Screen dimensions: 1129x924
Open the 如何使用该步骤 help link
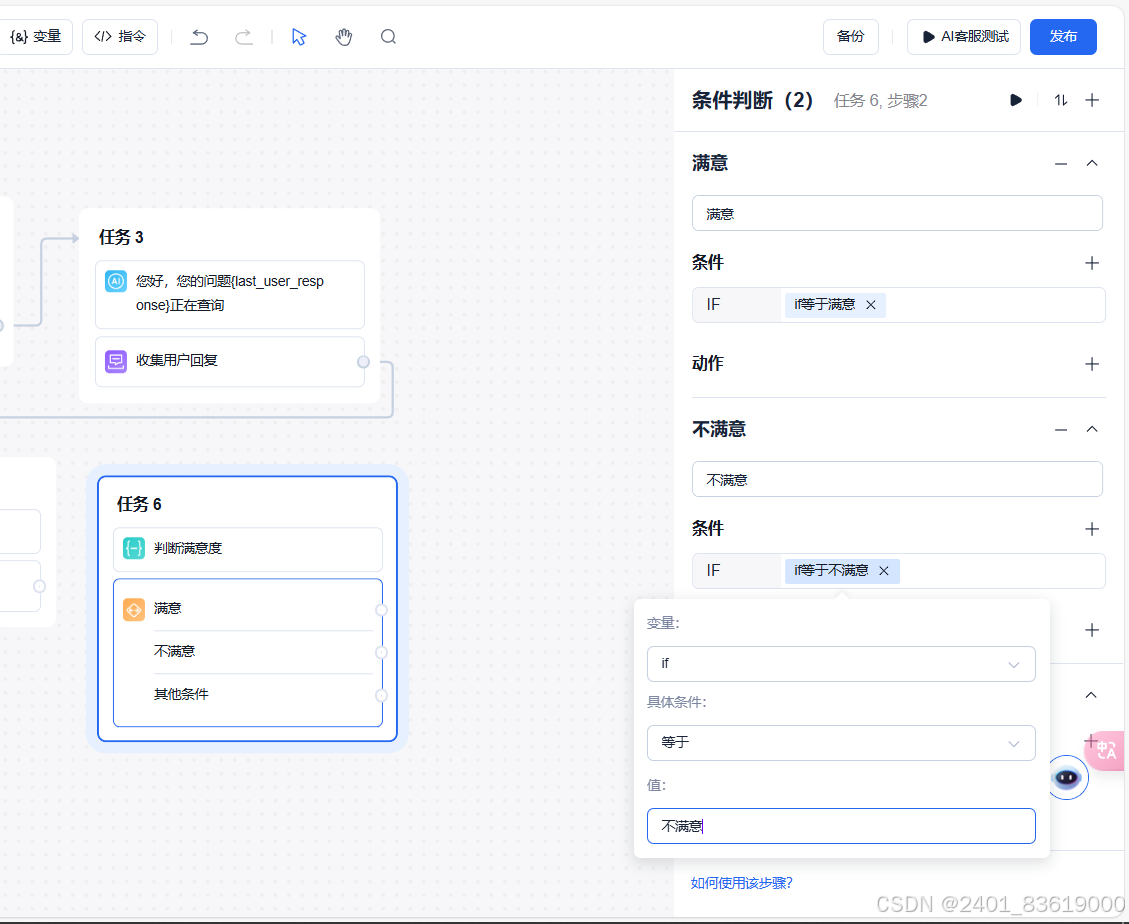click(x=741, y=883)
